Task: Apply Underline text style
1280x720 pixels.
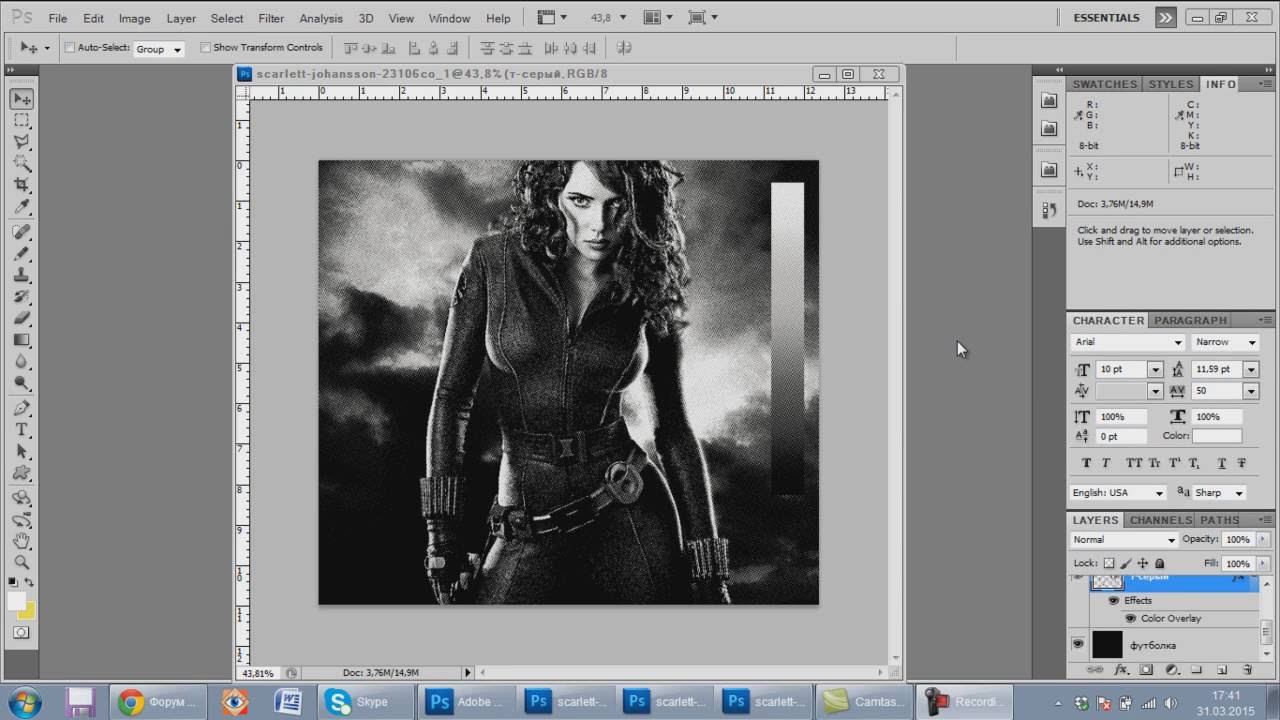Action: (x=1221, y=463)
